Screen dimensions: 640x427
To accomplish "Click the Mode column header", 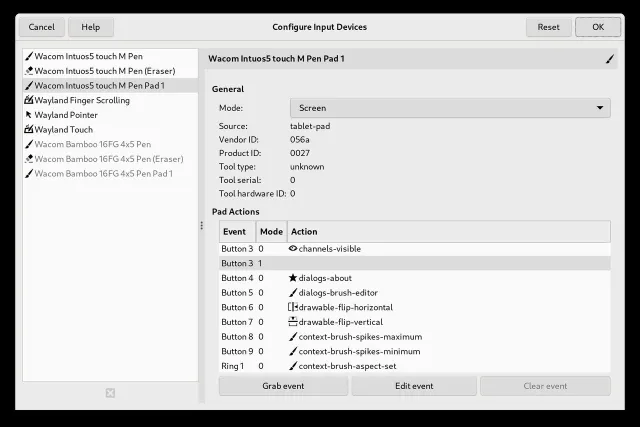I will pos(271,231).
